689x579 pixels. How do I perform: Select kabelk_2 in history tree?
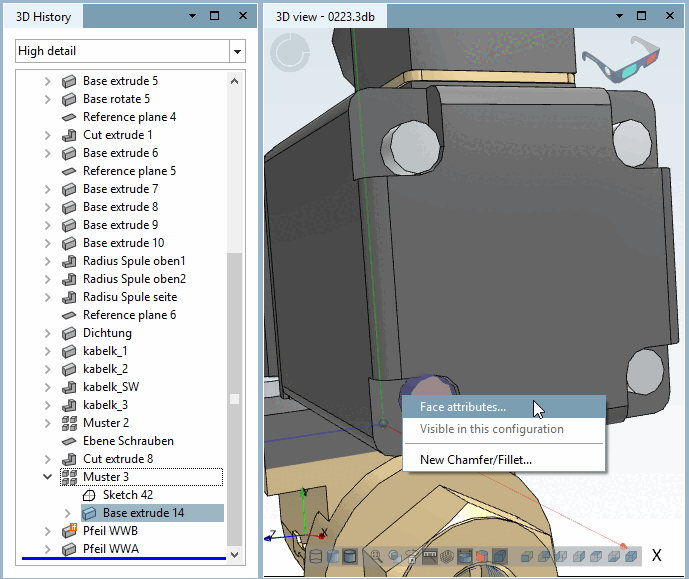pyautogui.click(x=105, y=369)
